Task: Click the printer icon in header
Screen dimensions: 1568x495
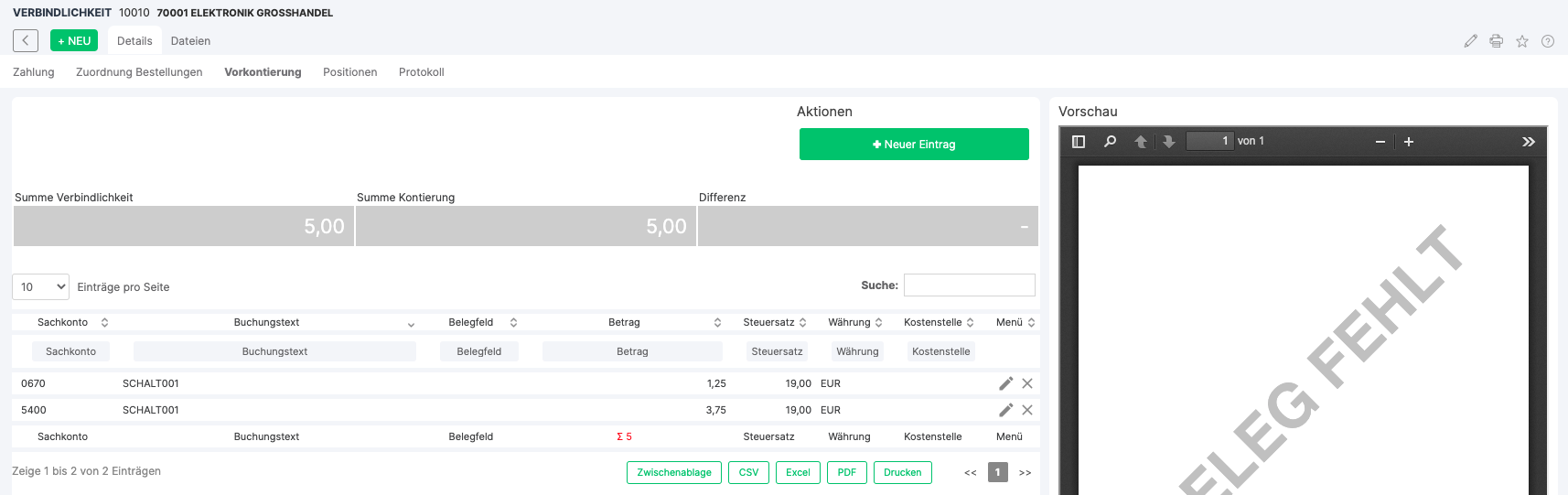Action: (1496, 41)
